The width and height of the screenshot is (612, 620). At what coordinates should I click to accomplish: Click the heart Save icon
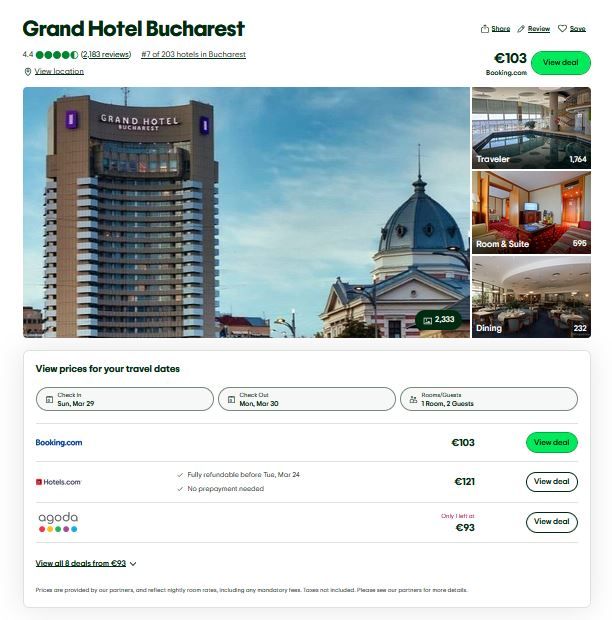point(562,28)
